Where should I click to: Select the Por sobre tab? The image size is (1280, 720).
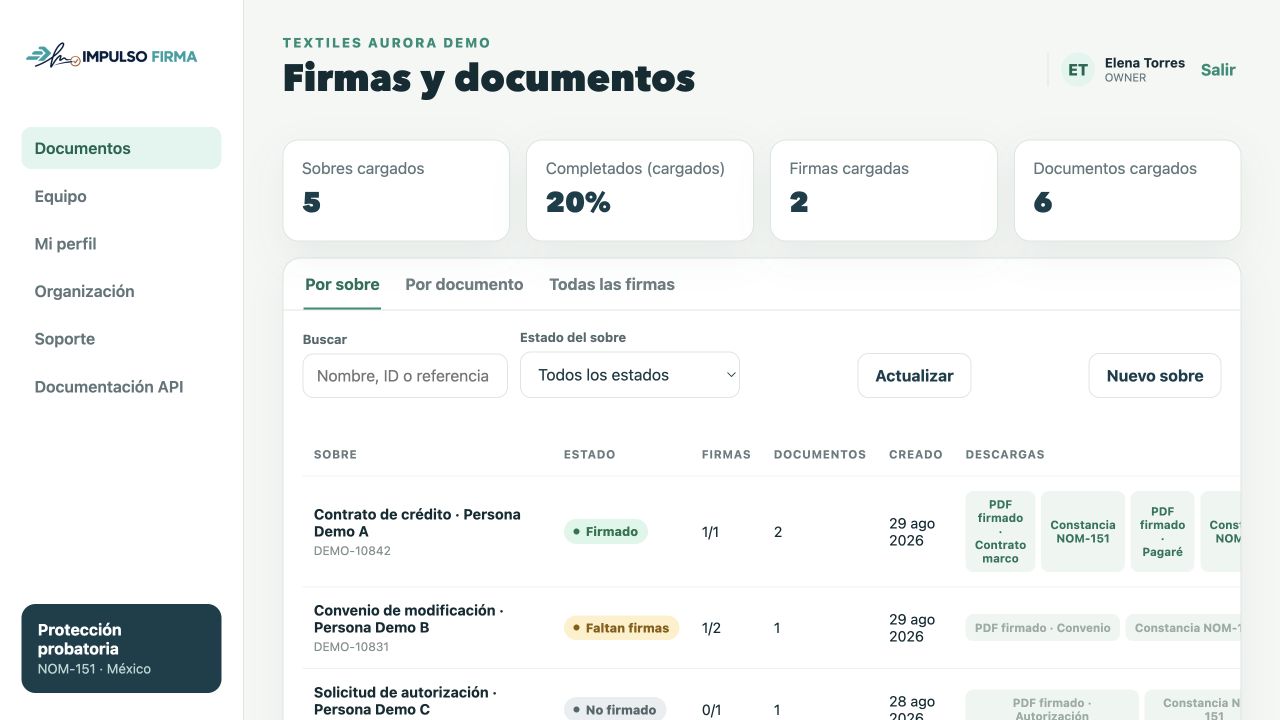click(342, 285)
